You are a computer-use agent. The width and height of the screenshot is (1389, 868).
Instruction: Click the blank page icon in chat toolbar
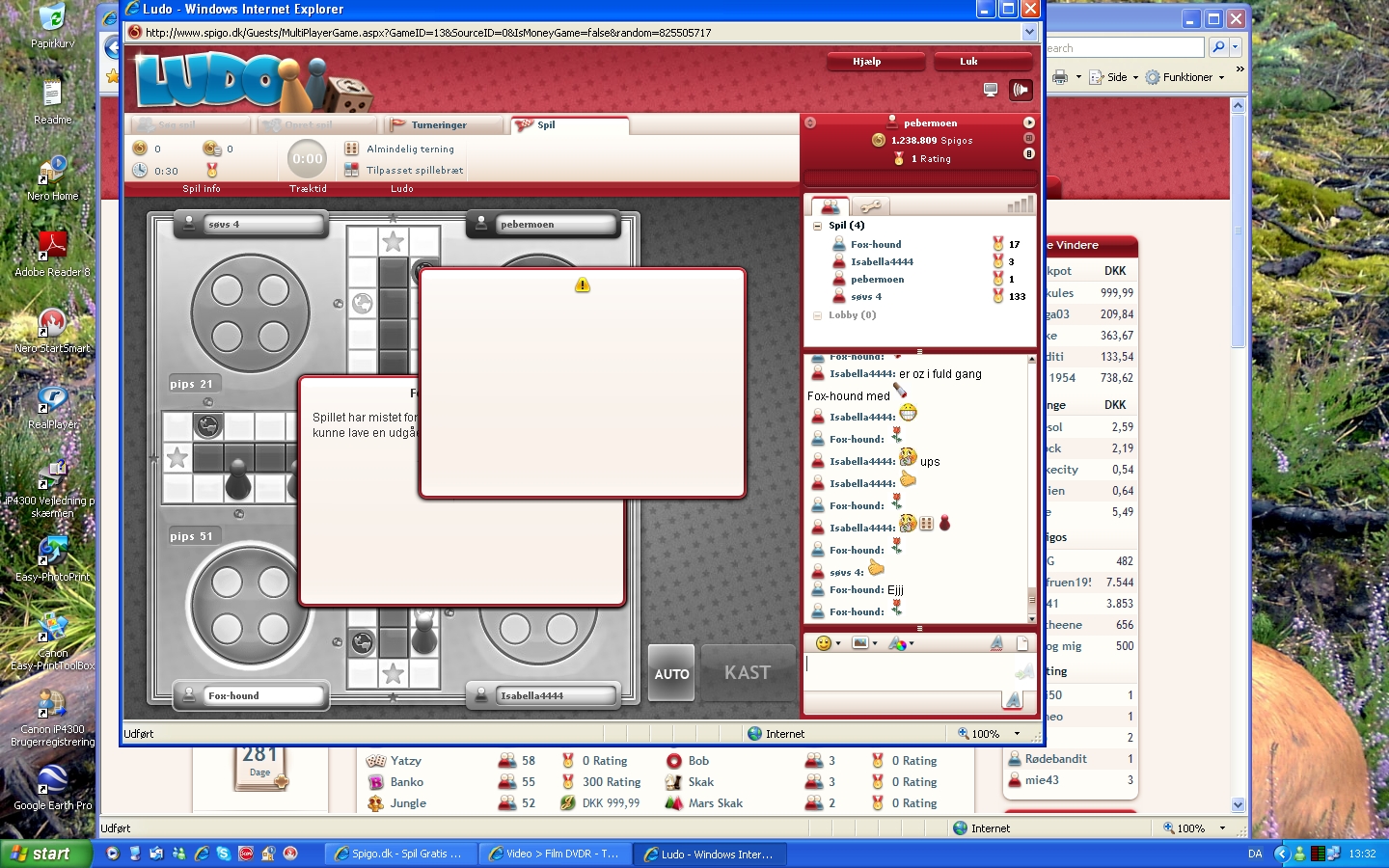(1022, 643)
